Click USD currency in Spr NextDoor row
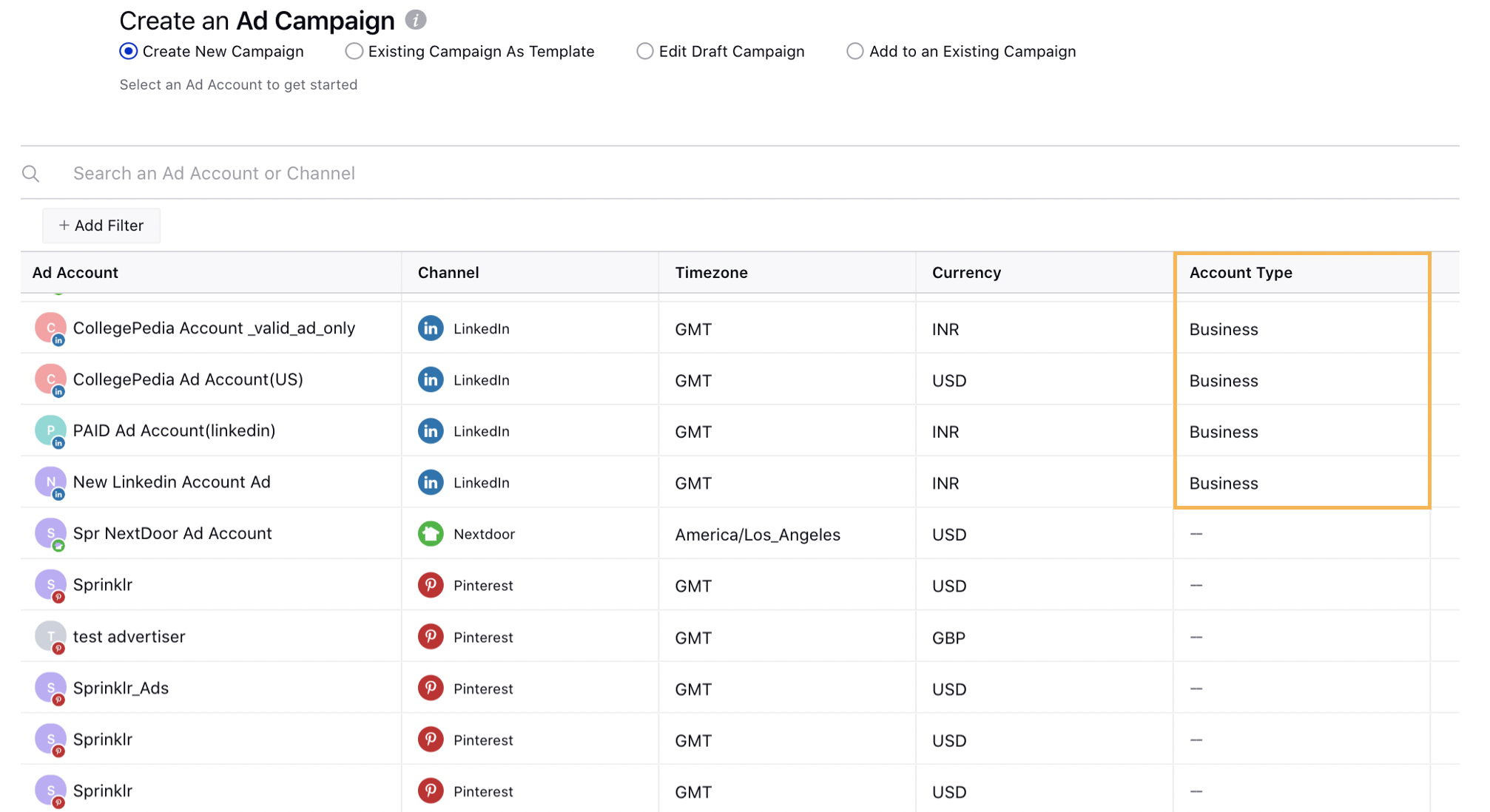1490x812 pixels. pos(949,535)
